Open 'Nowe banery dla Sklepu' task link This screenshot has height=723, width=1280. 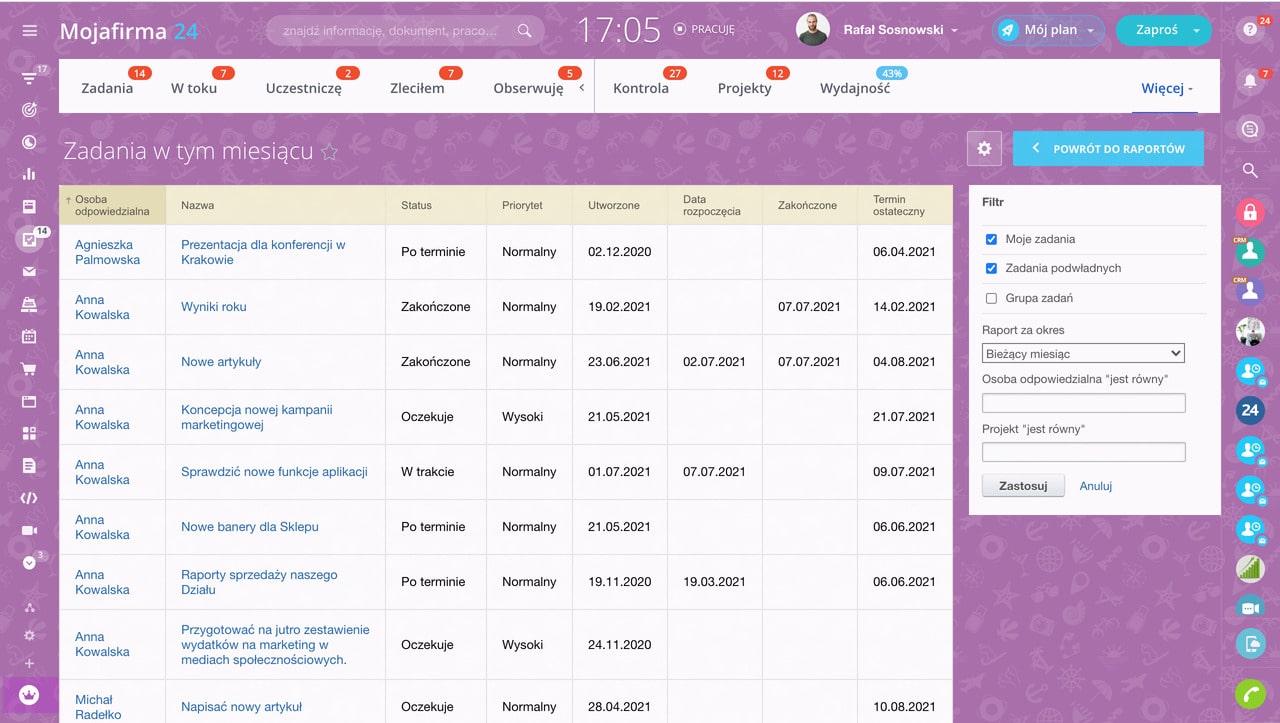coord(249,527)
